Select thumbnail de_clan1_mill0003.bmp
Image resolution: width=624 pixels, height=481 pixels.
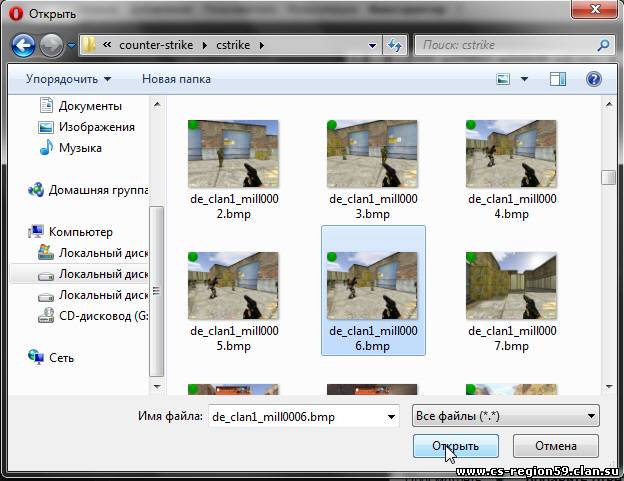372,154
